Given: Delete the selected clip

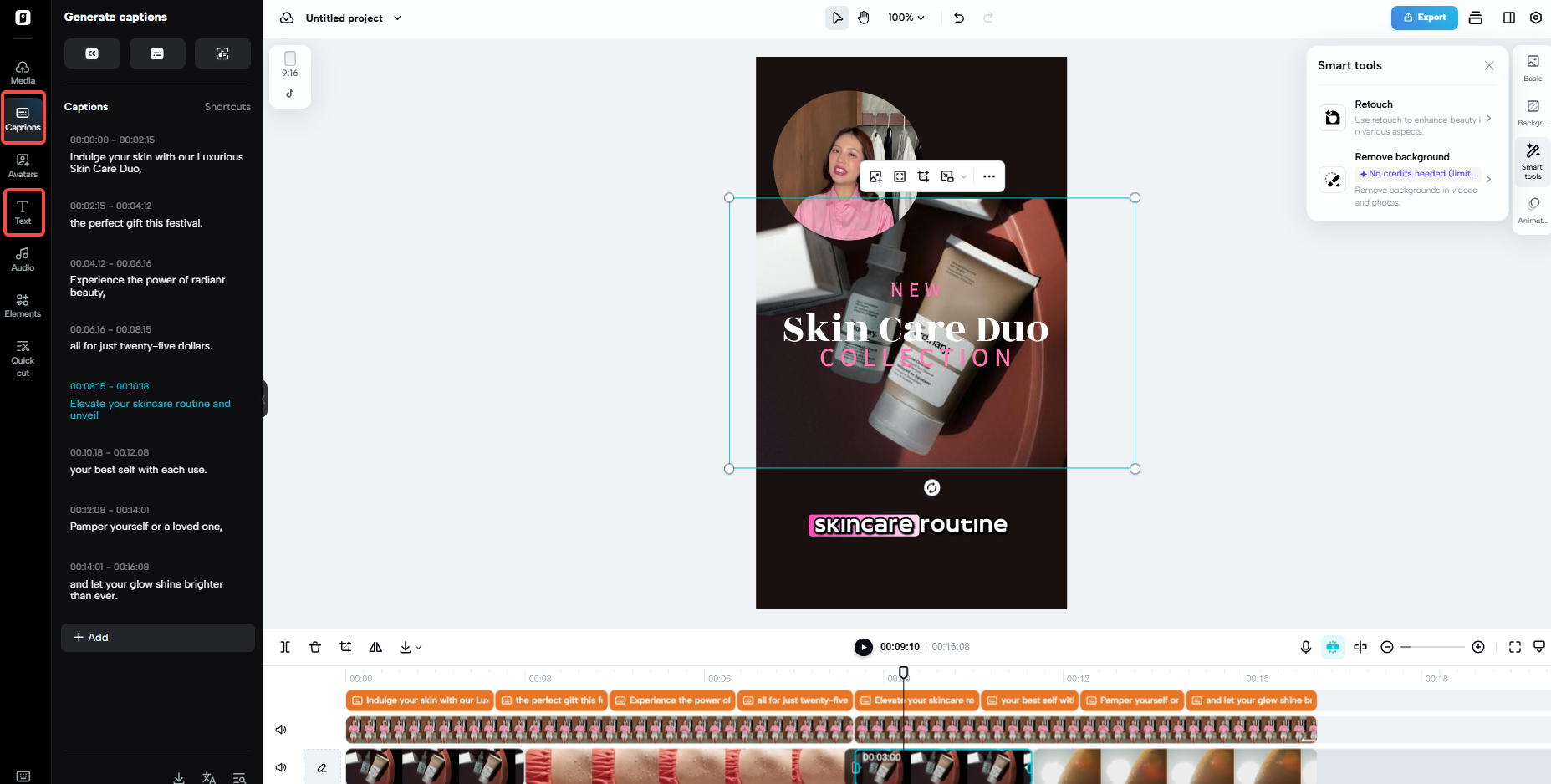Looking at the screenshot, I should tap(315, 646).
